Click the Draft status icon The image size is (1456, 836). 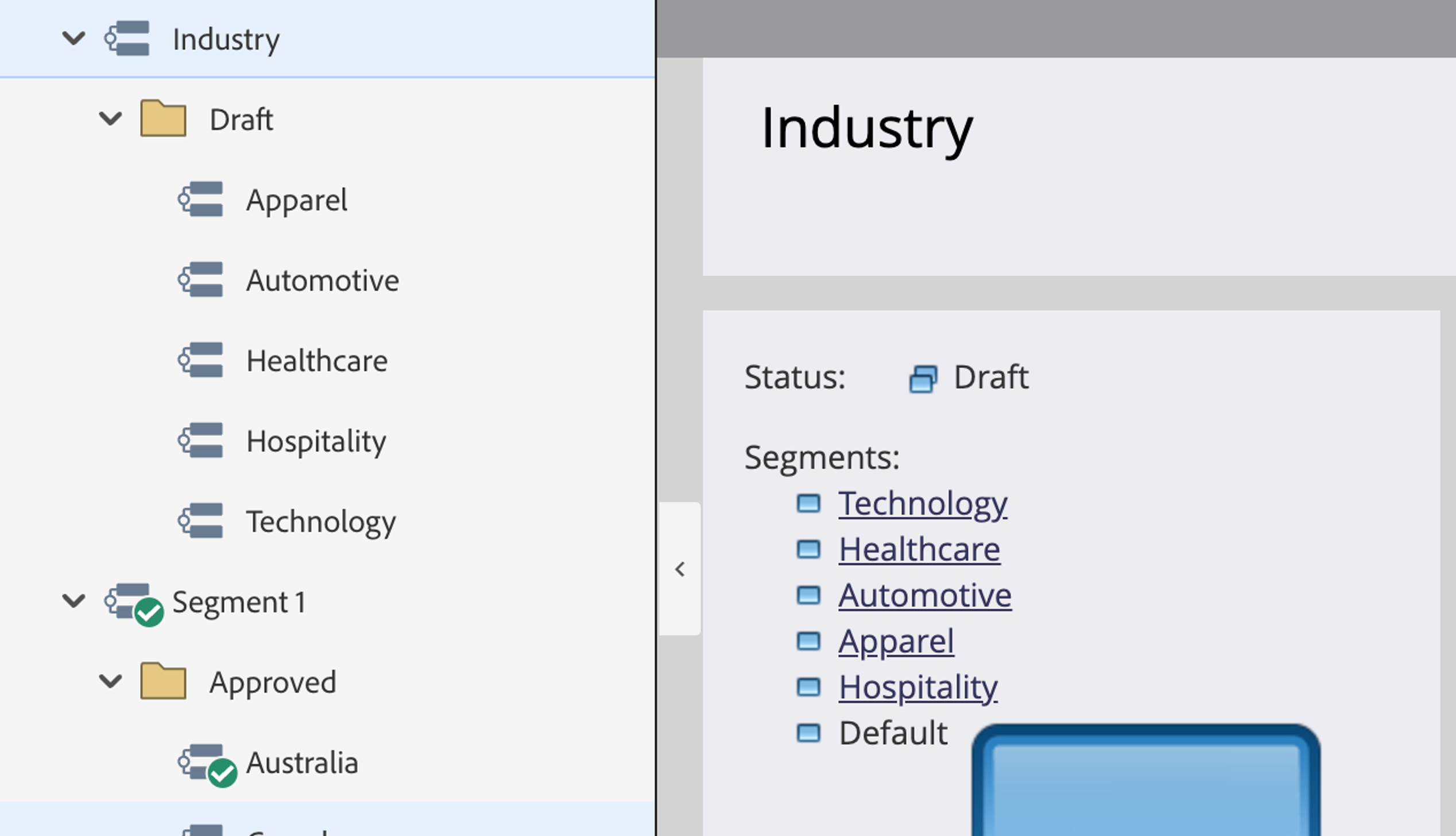tap(923, 379)
